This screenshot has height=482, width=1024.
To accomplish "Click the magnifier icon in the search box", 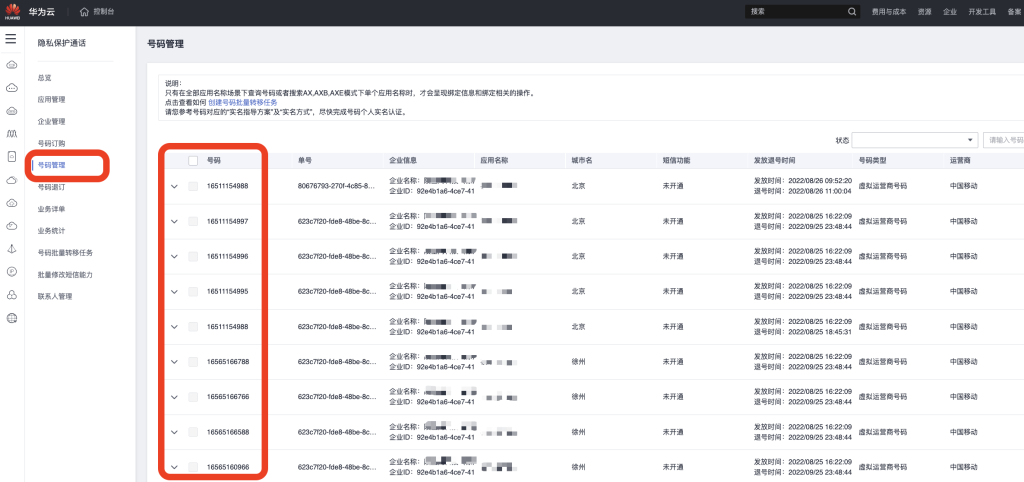I will pyautogui.click(x=852, y=12).
